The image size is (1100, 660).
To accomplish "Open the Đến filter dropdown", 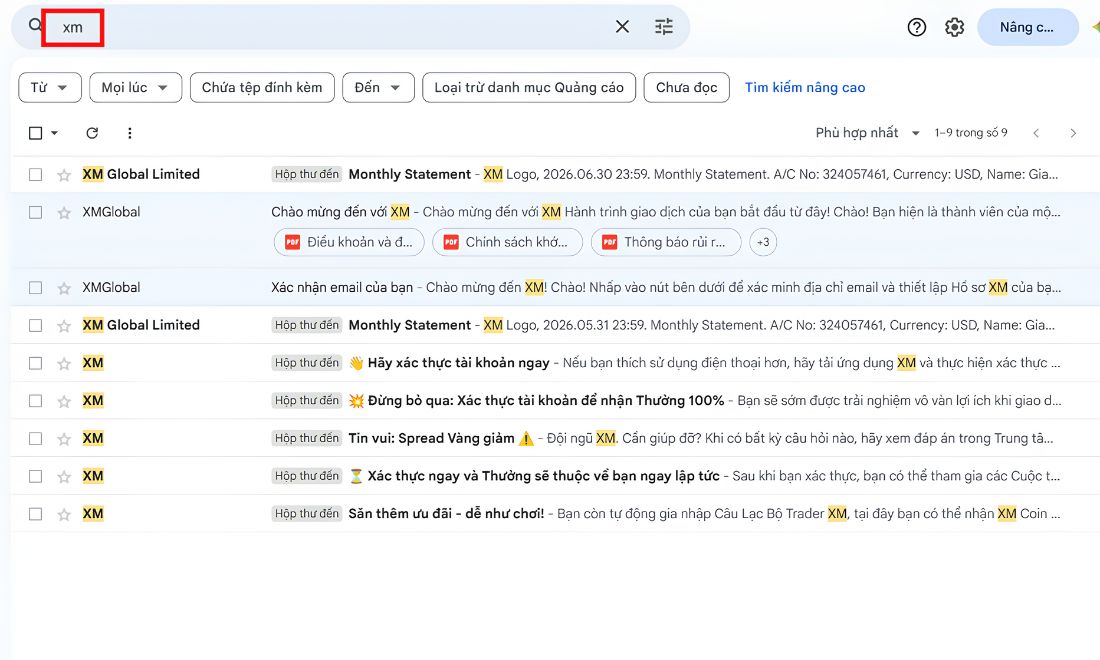I will [378, 88].
